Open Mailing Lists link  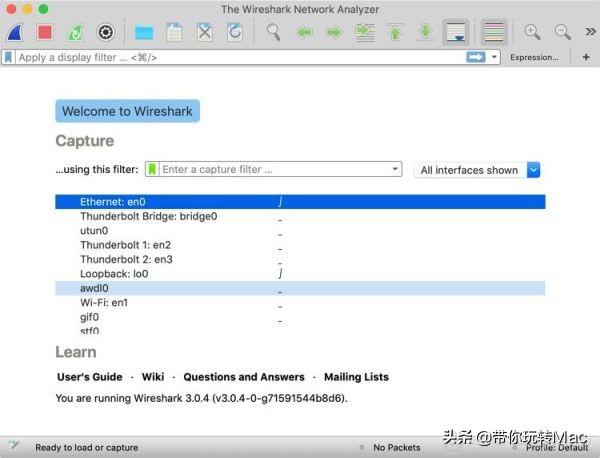coord(356,377)
